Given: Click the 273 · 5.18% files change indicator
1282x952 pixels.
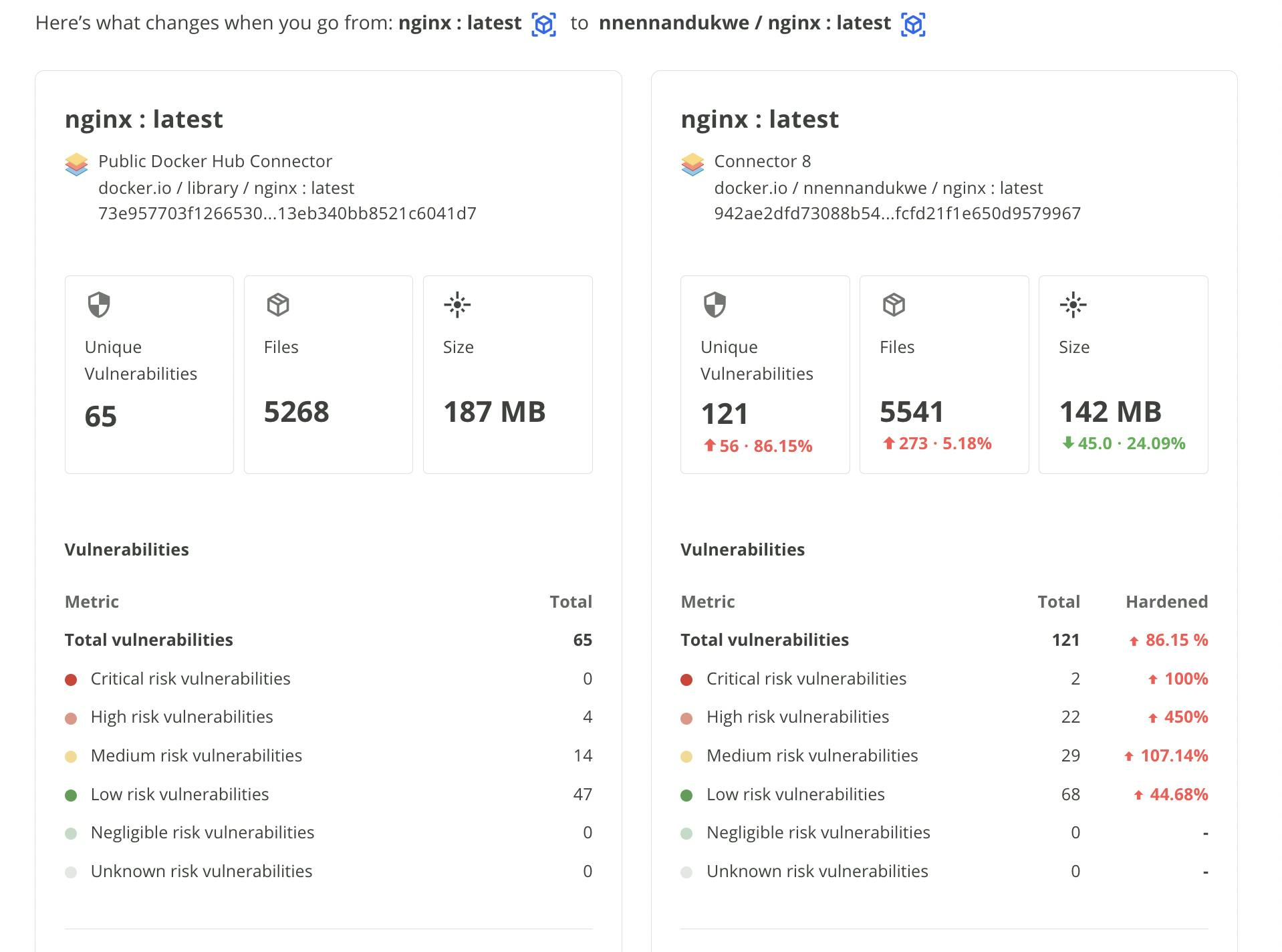Looking at the screenshot, I should pos(937,443).
